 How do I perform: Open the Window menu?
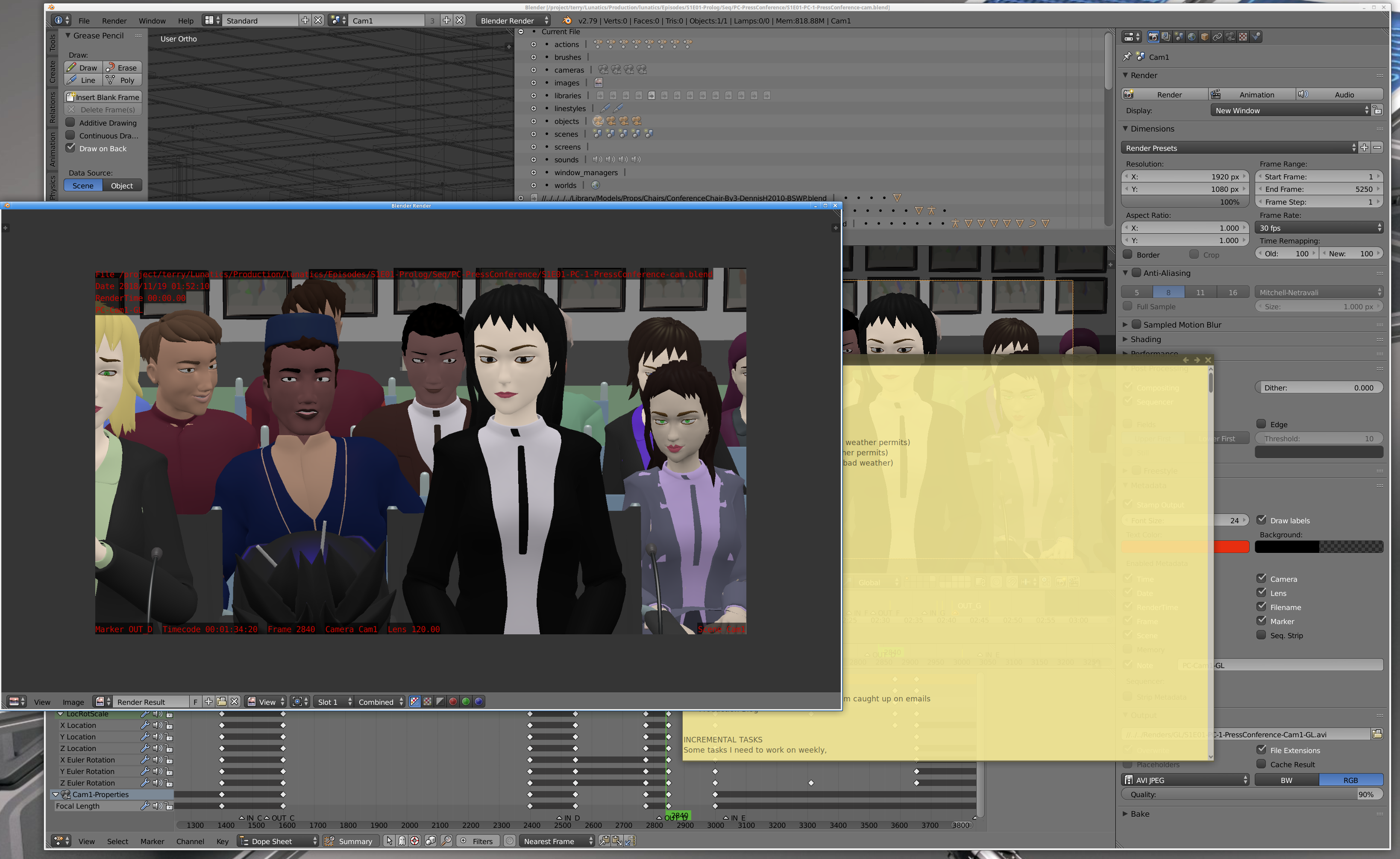pos(152,21)
